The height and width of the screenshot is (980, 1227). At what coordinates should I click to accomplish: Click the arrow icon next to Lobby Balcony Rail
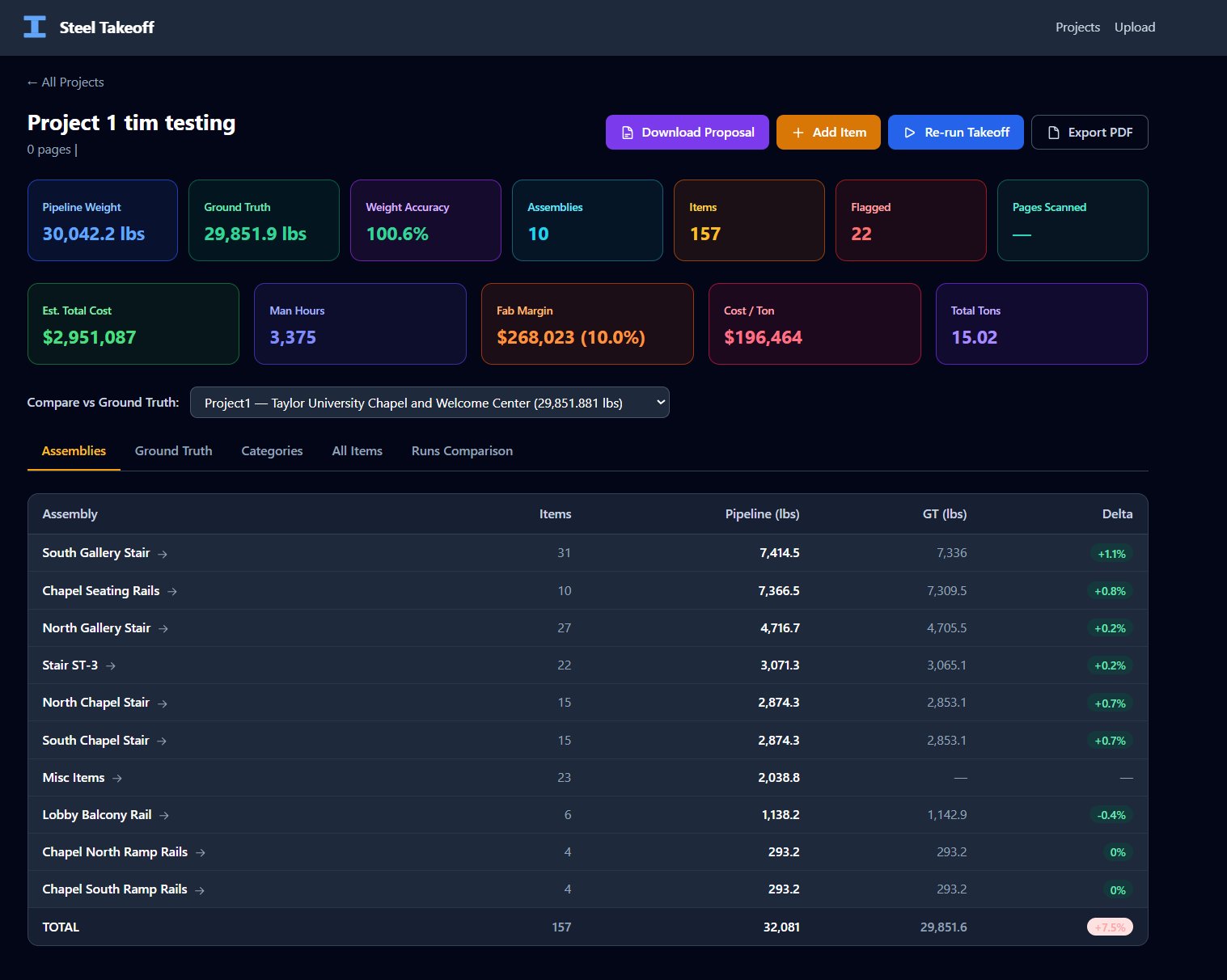(x=164, y=815)
